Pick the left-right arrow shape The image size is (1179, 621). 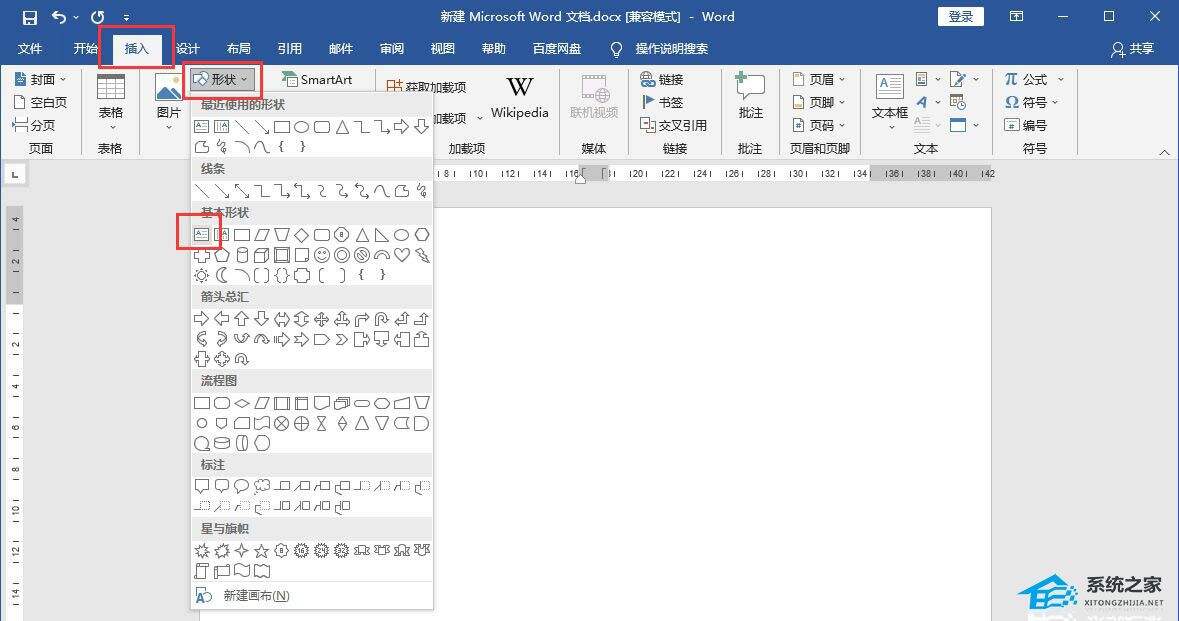282,319
